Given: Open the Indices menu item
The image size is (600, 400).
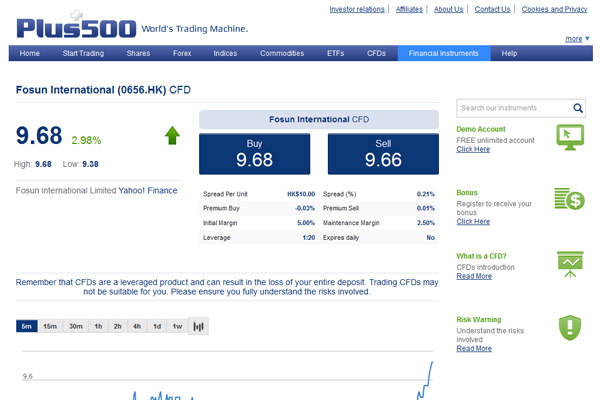Looking at the screenshot, I should click(225, 53).
